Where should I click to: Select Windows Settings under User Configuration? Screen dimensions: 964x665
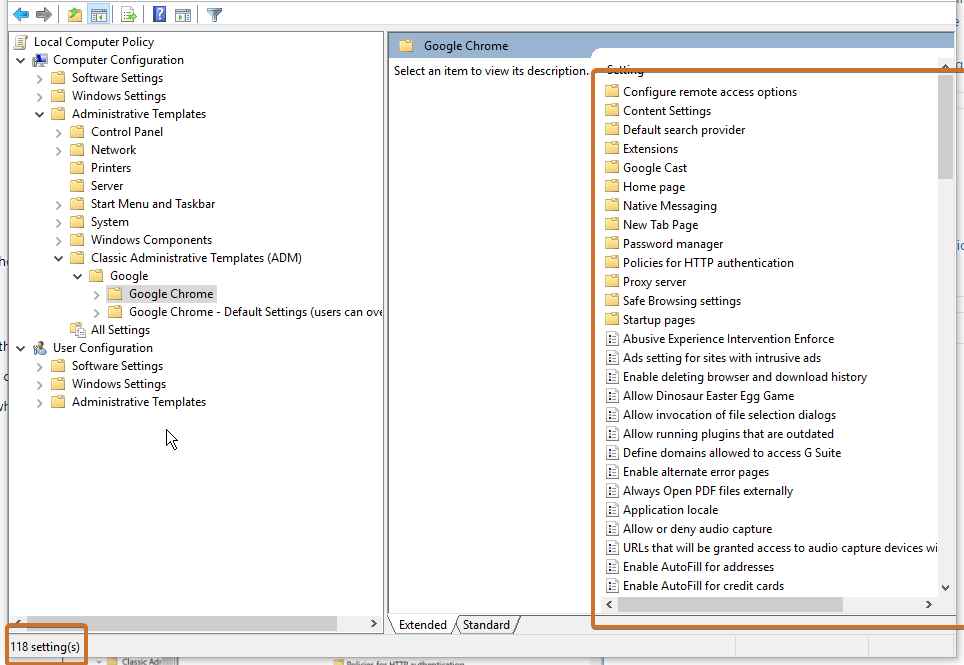(119, 384)
